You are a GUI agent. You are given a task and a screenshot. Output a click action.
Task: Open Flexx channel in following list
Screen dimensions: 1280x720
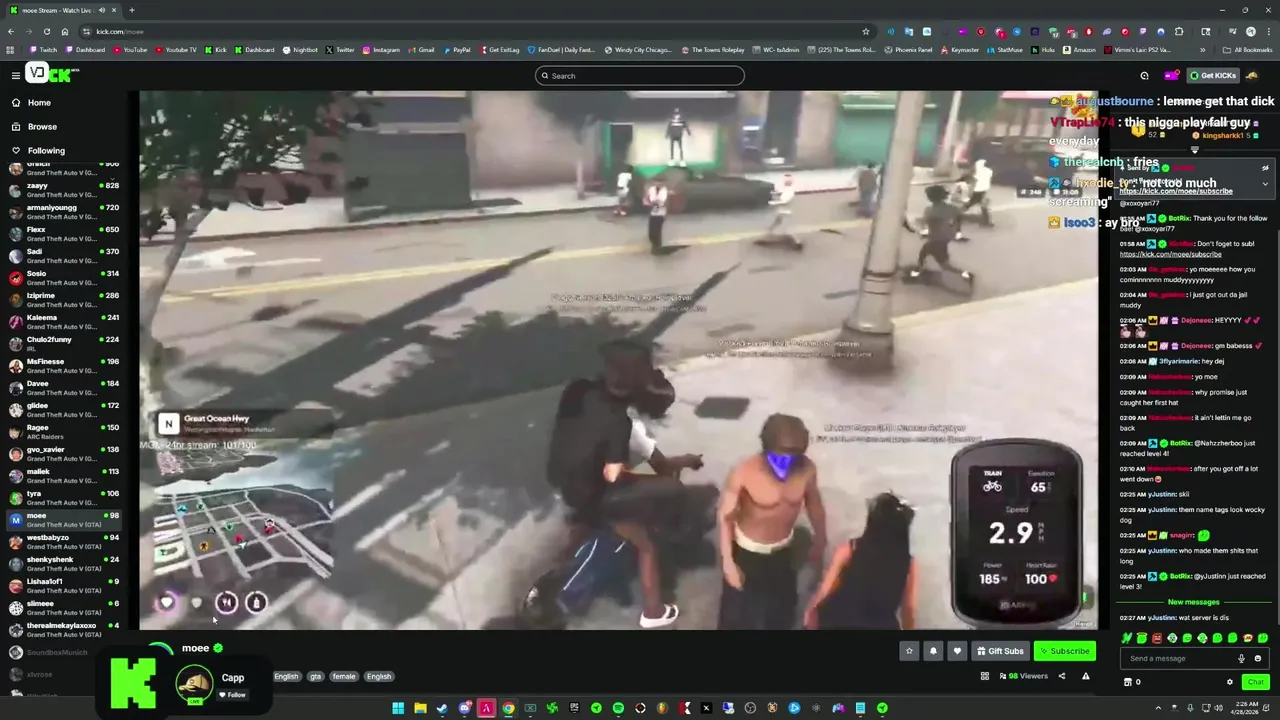pyautogui.click(x=64, y=233)
